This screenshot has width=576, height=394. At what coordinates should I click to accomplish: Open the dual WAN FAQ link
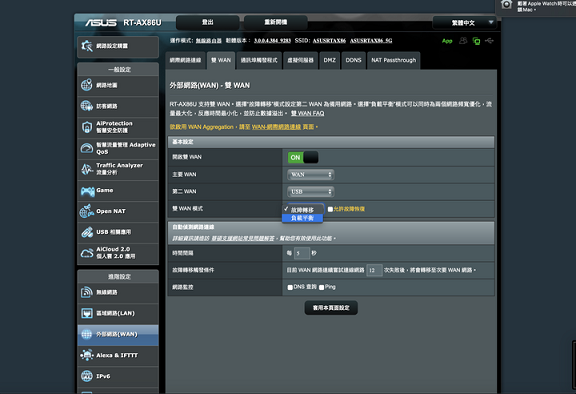click(307, 113)
